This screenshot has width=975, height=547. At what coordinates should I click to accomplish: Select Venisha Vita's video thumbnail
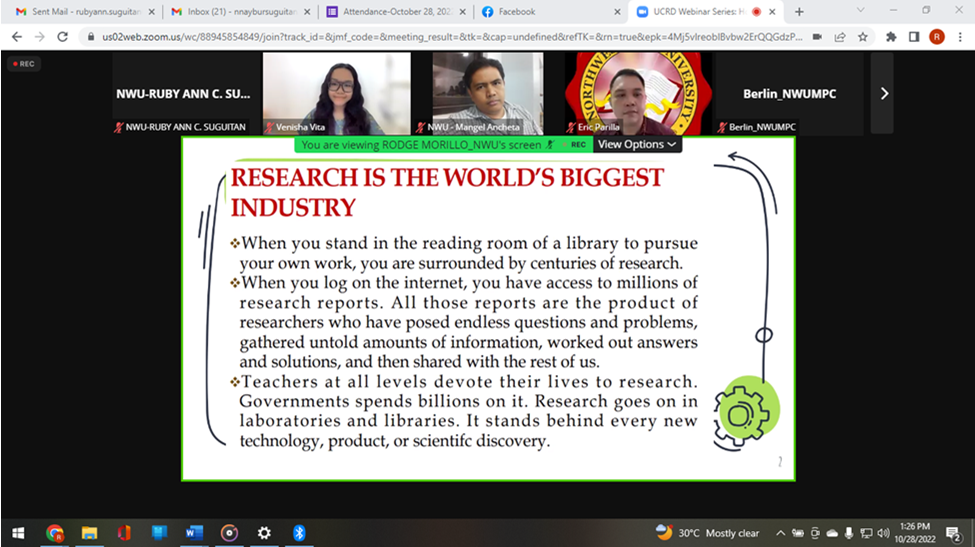(x=337, y=93)
